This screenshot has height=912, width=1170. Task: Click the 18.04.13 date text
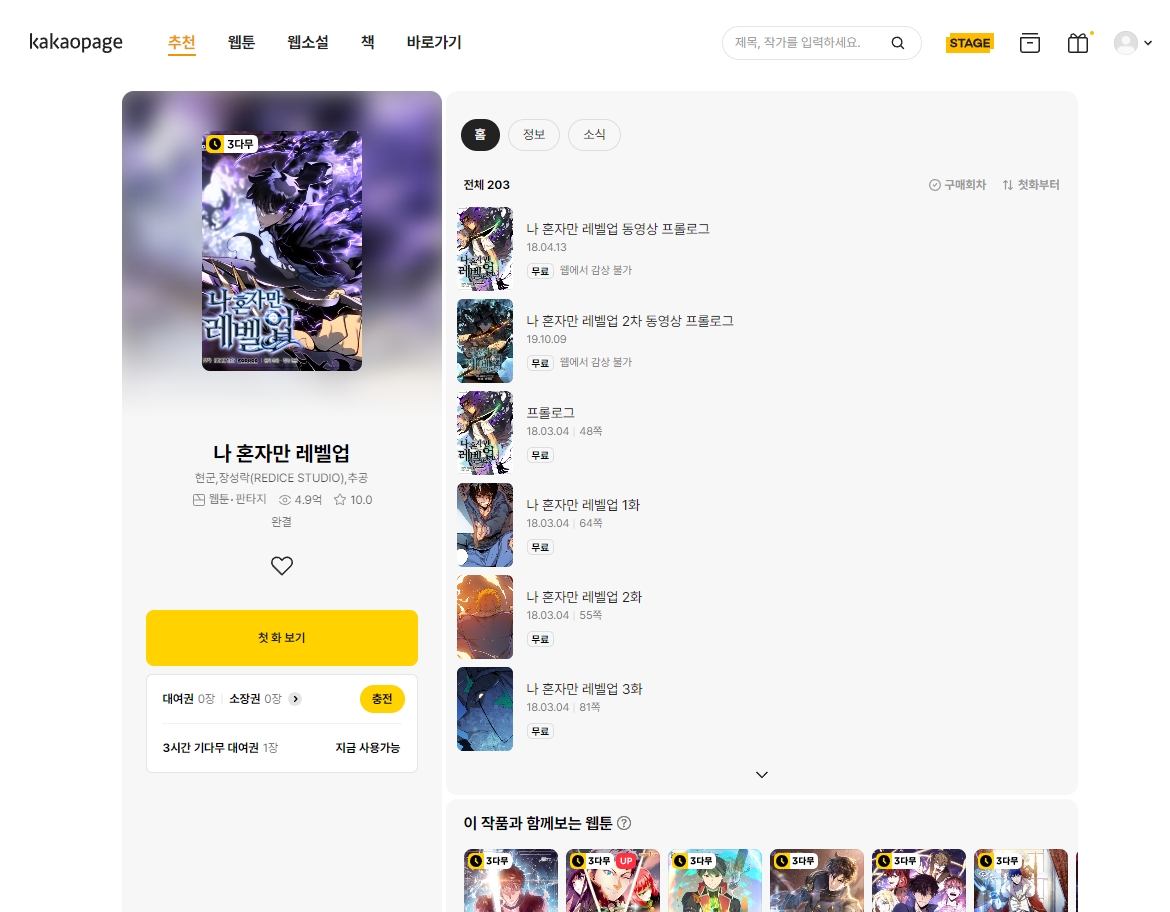(x=546, y=248)
